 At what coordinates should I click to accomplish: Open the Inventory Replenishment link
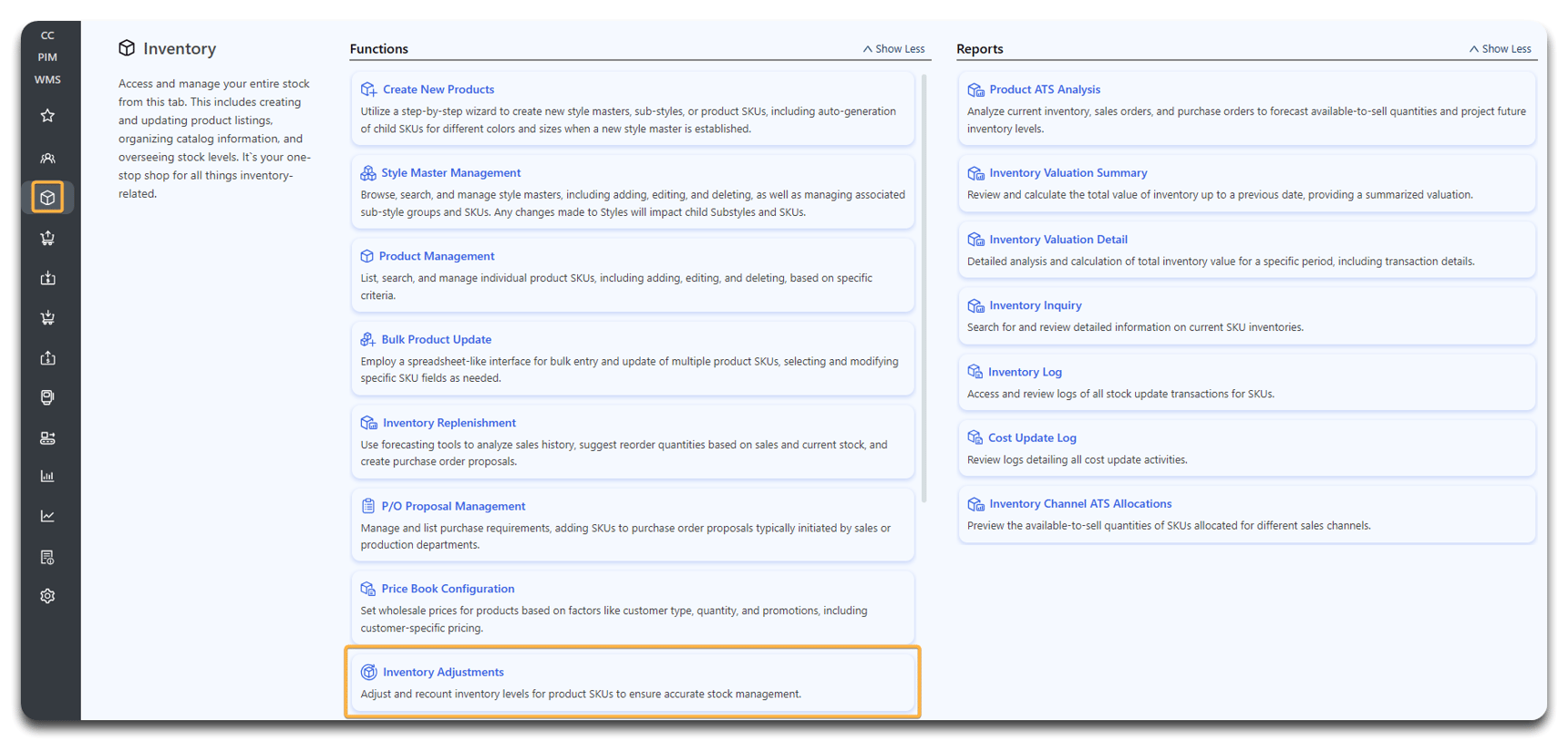point(449,423)
